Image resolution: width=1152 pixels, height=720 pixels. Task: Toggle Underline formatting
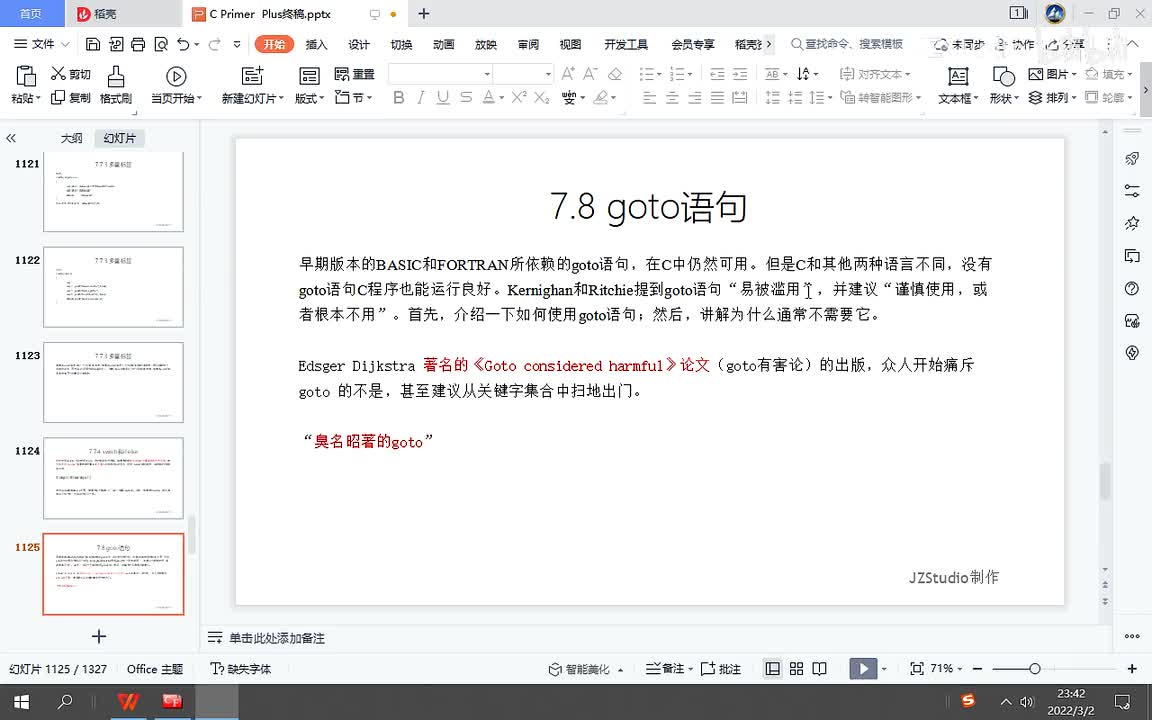(x=443, y=97)
